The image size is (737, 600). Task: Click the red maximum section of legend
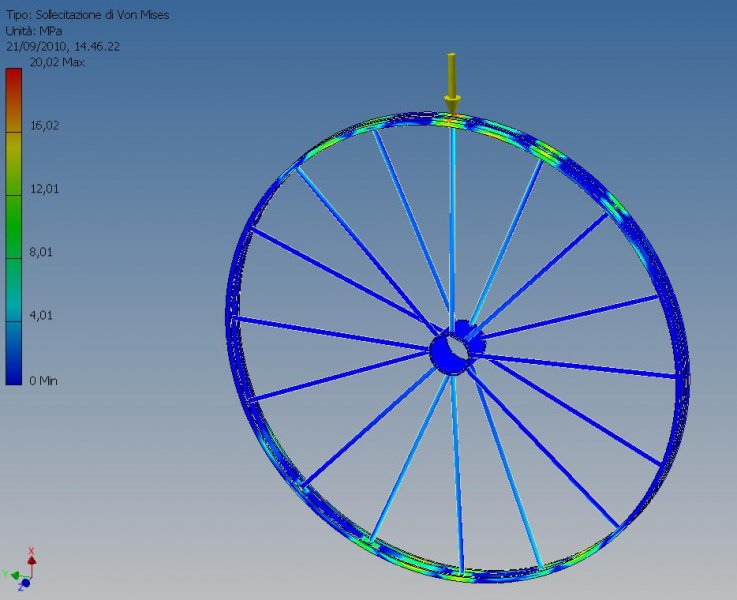(x=14, y=100)
